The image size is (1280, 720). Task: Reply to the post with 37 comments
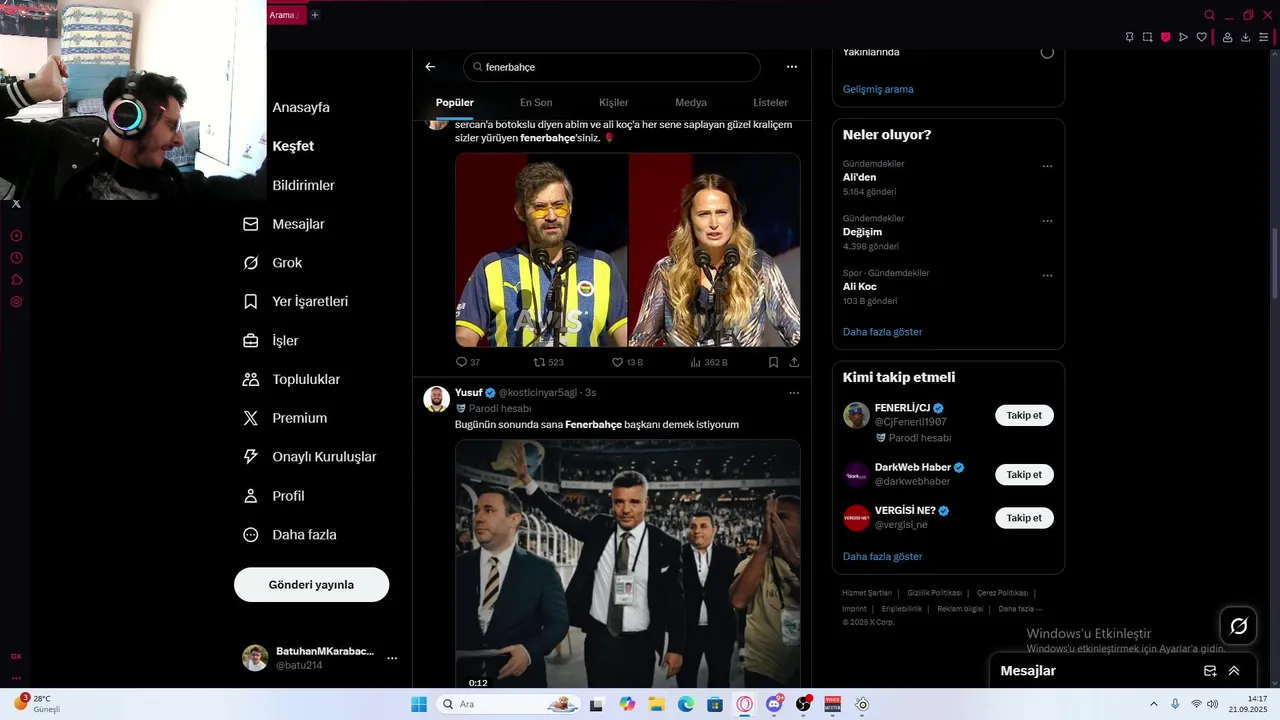[467, 362]
